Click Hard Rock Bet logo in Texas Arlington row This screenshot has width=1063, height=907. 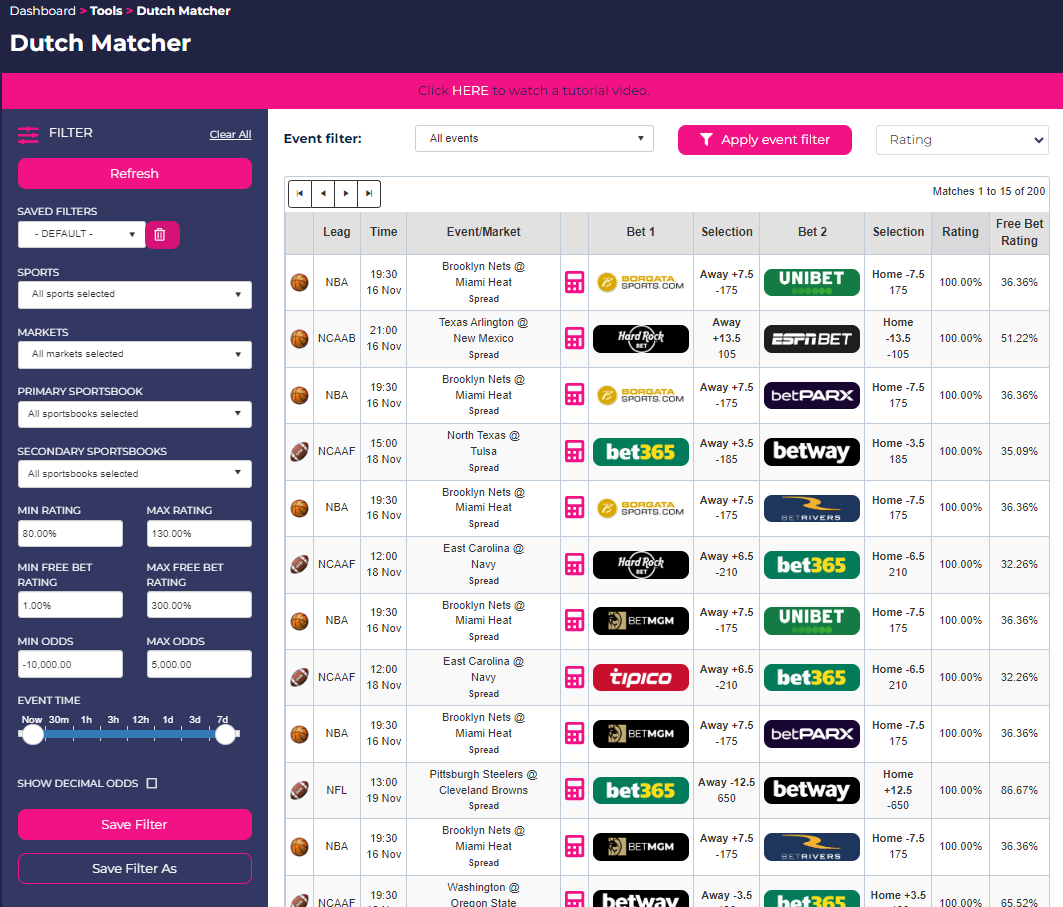tap(641, 338)
